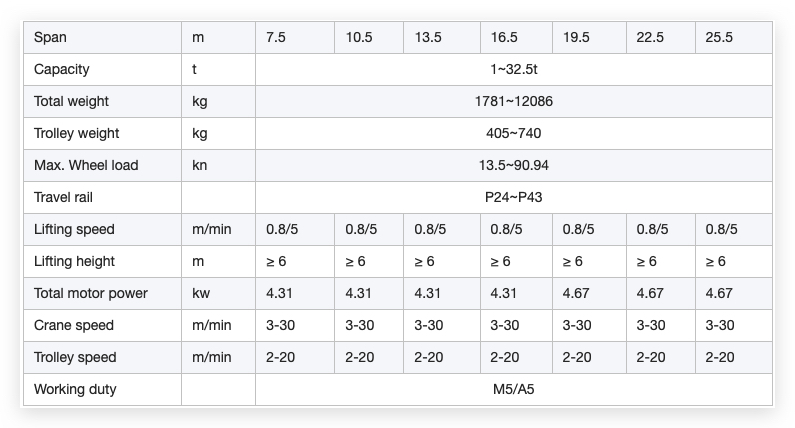Click the 22.5 span header cell

click(661, 37)
